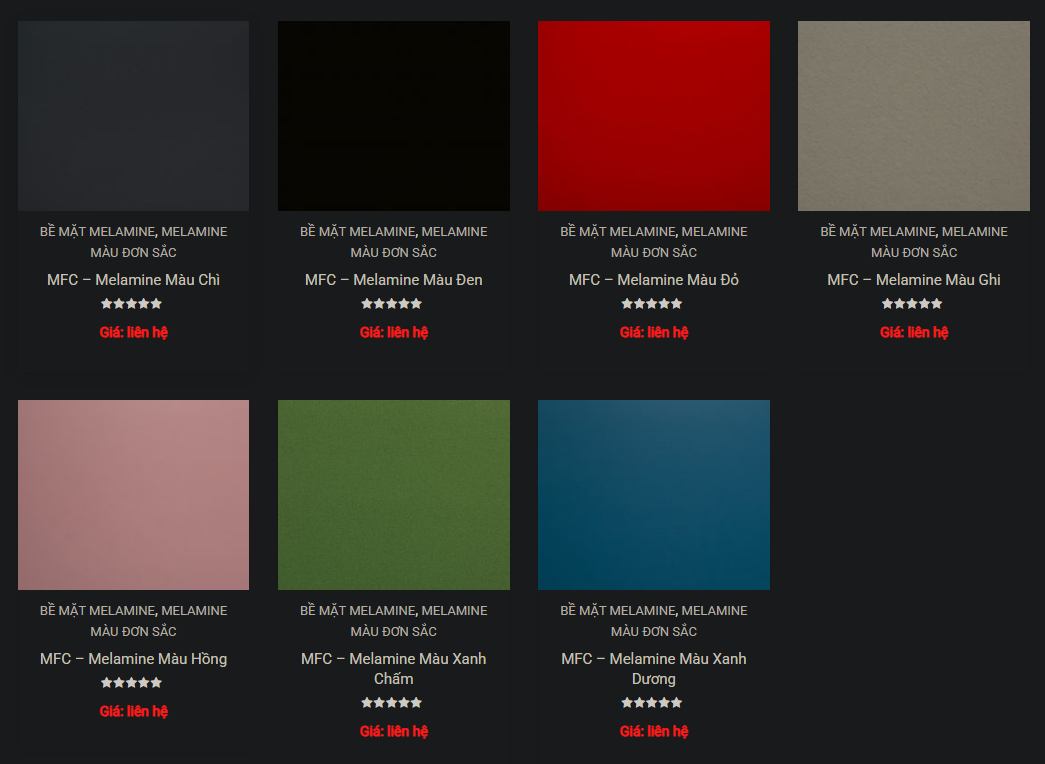Image resolution: width=1045 pixels, height=764 pixels.
Task: Select the blue Melamine Màu Xanh Dương image
Action: click(x=653, y=495)
